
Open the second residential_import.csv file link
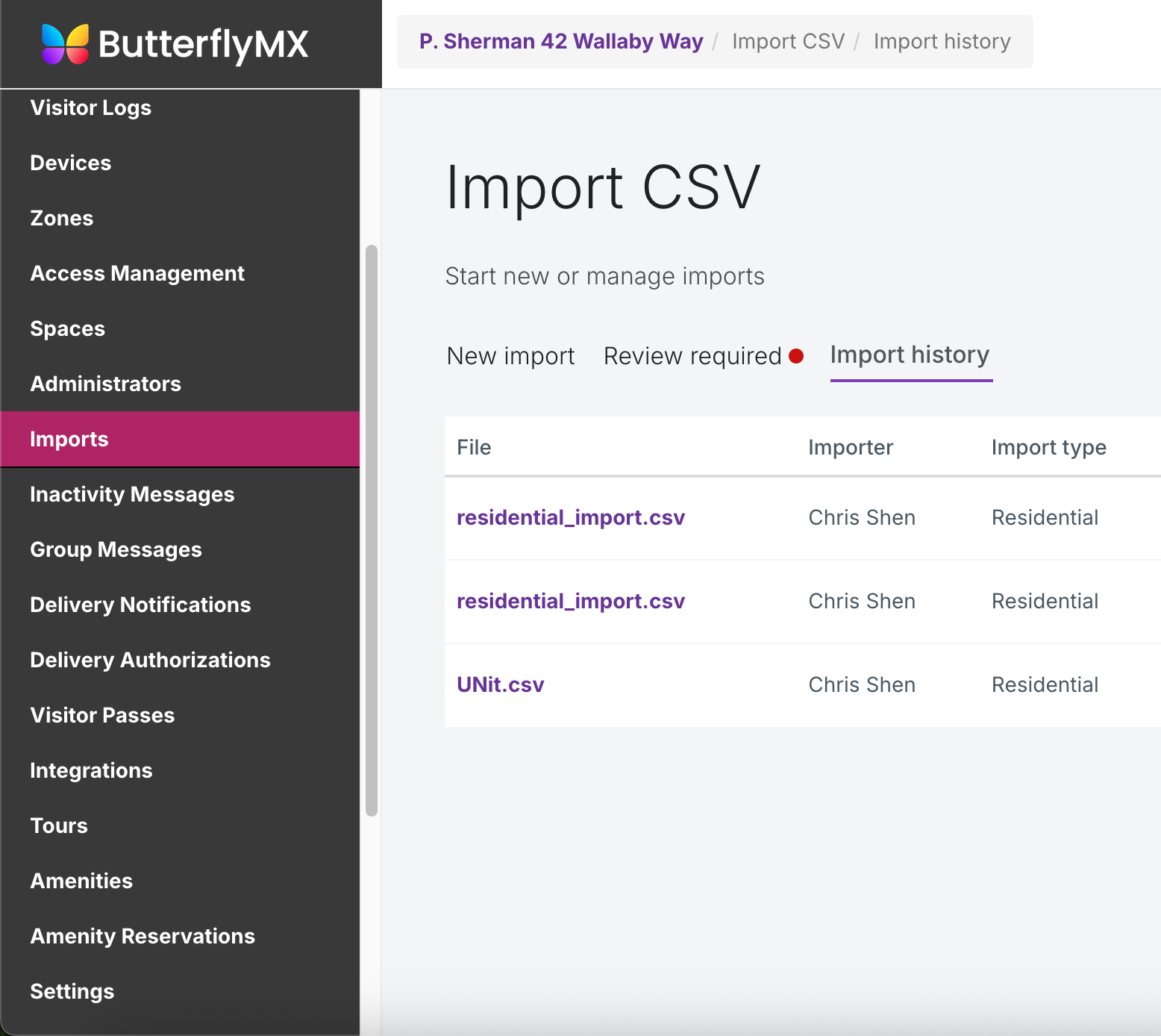570,602
